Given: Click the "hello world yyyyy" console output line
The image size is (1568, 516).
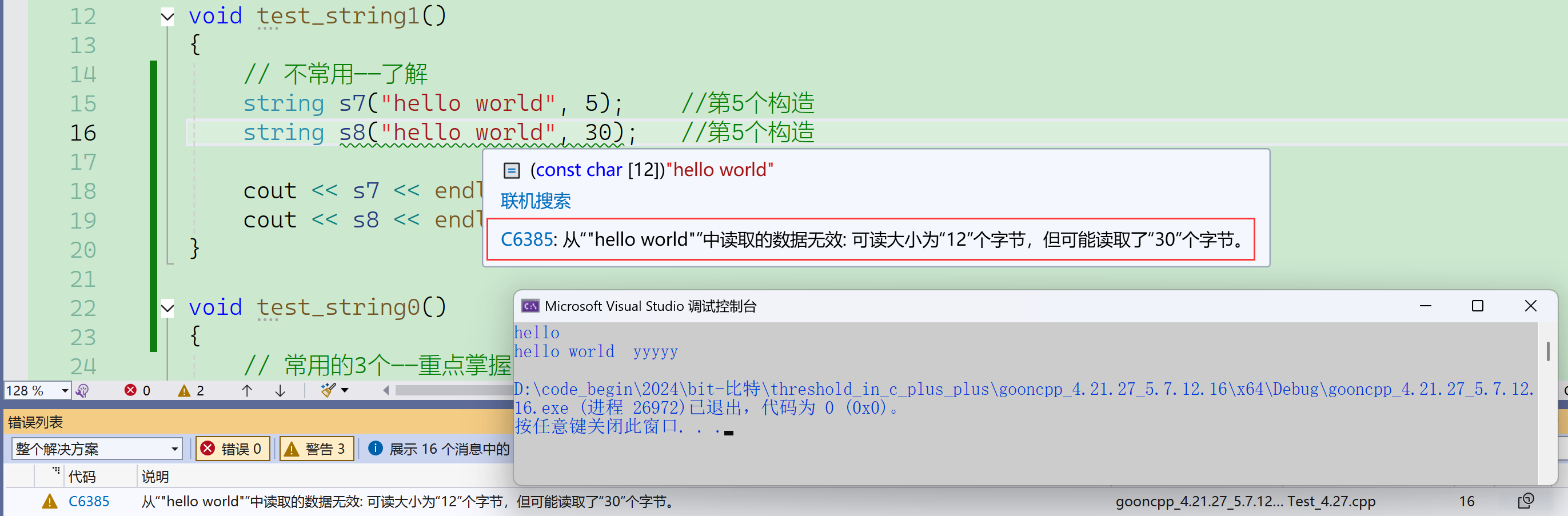Looking at the screenshot, I should pyautogui.click(x=596, y=351).
